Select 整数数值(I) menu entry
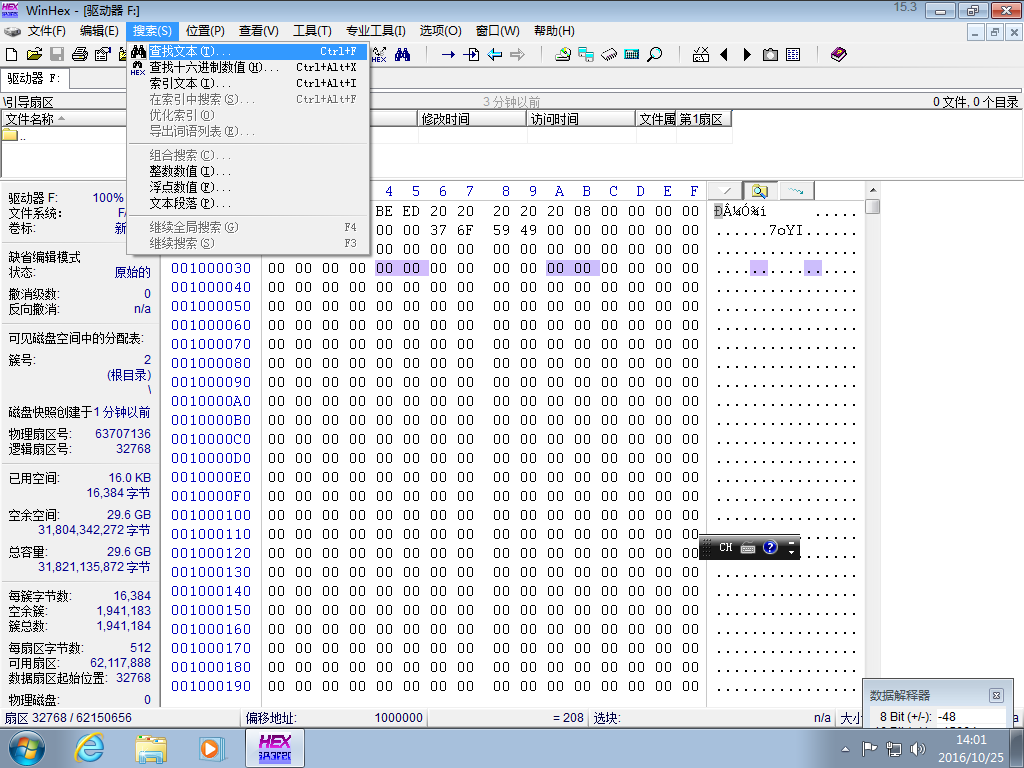This screenshot has width=1024, height=768. coord(249,171)
